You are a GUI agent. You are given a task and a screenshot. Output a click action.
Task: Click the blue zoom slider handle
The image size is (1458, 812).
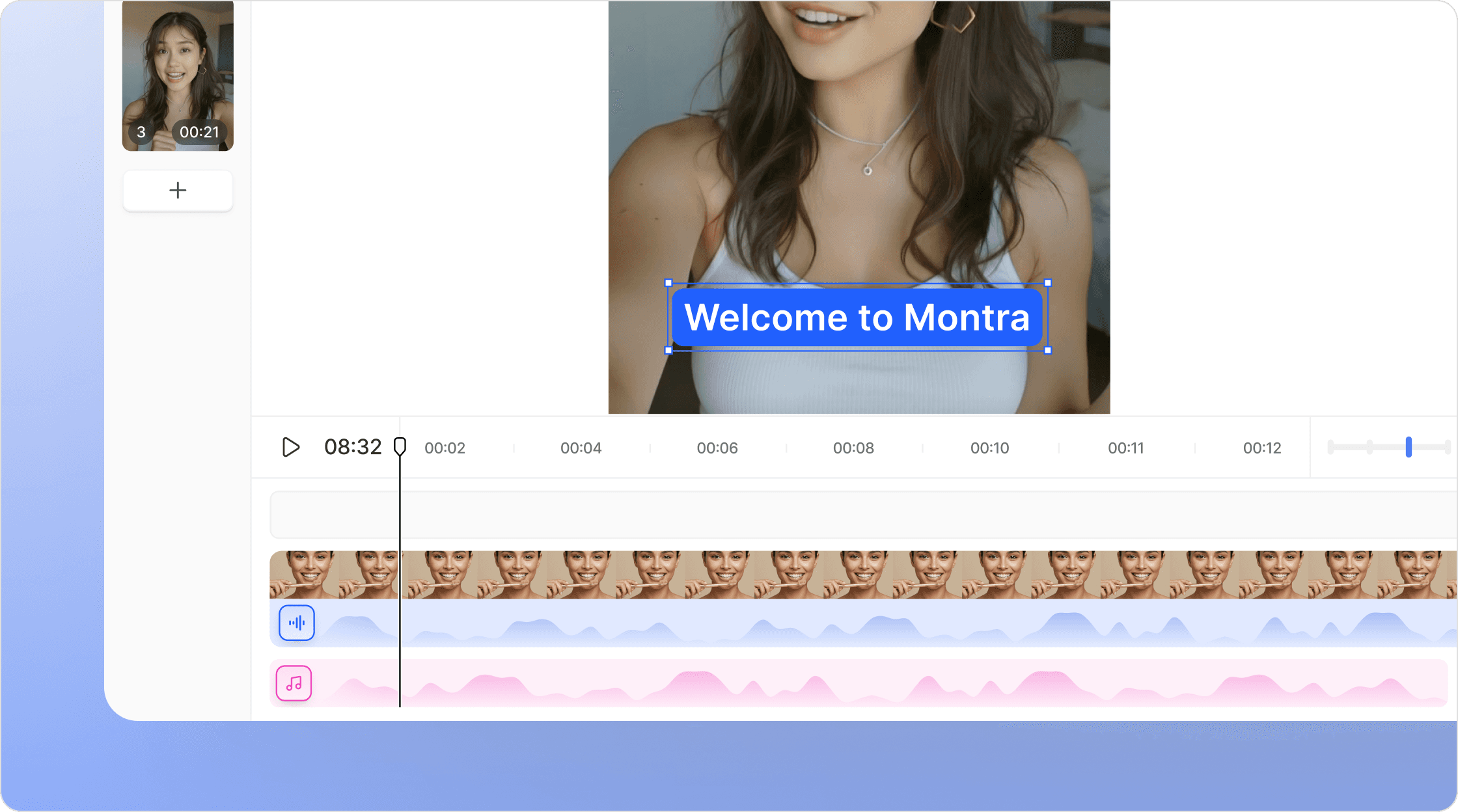click(x=1409, y=447)
